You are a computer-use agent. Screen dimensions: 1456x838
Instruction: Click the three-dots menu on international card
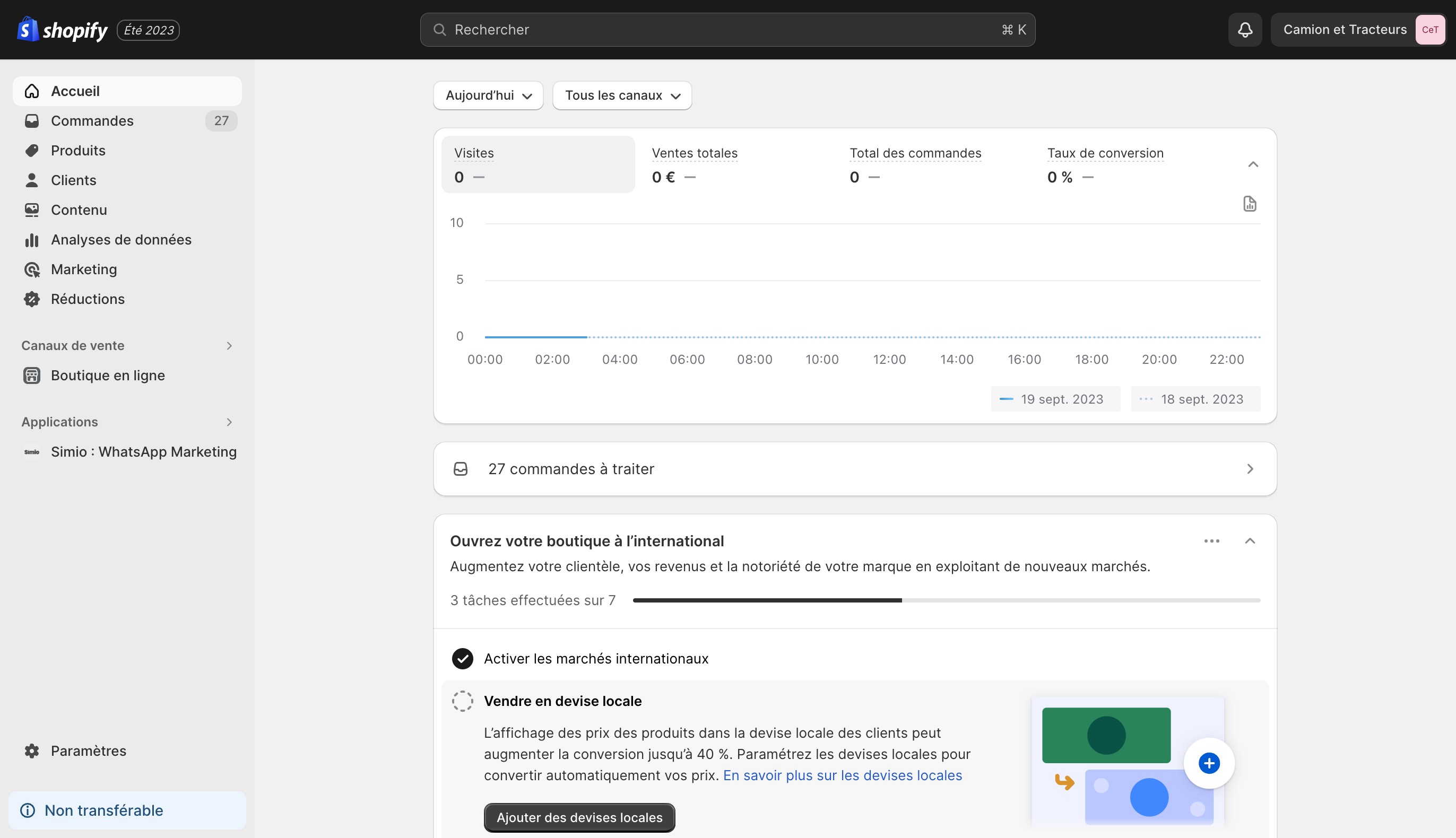[1211, 541]
